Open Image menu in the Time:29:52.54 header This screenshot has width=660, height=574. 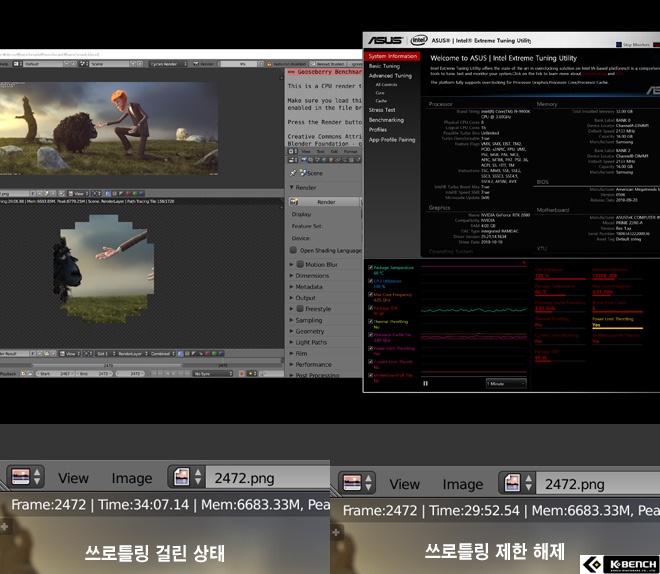tap(463, 484)
